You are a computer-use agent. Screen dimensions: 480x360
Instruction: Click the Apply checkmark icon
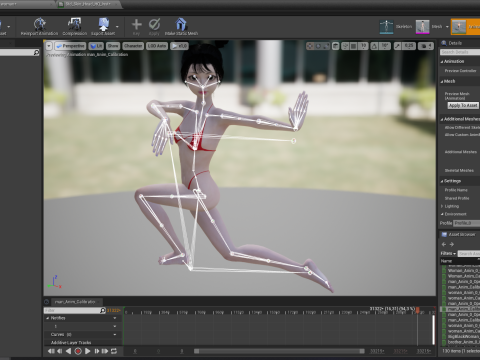click(154, 24)
